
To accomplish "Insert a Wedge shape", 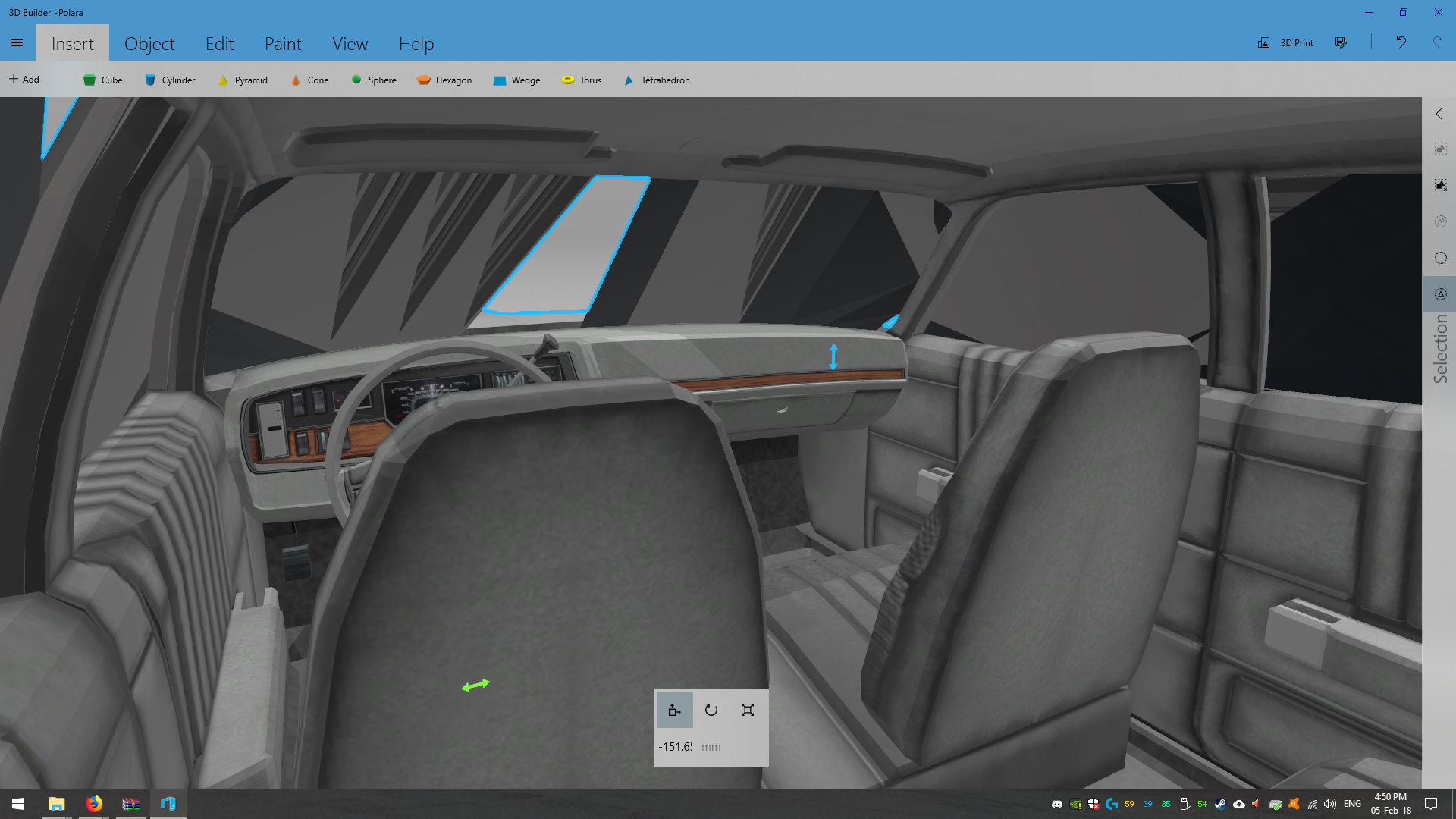I will 516,80.
